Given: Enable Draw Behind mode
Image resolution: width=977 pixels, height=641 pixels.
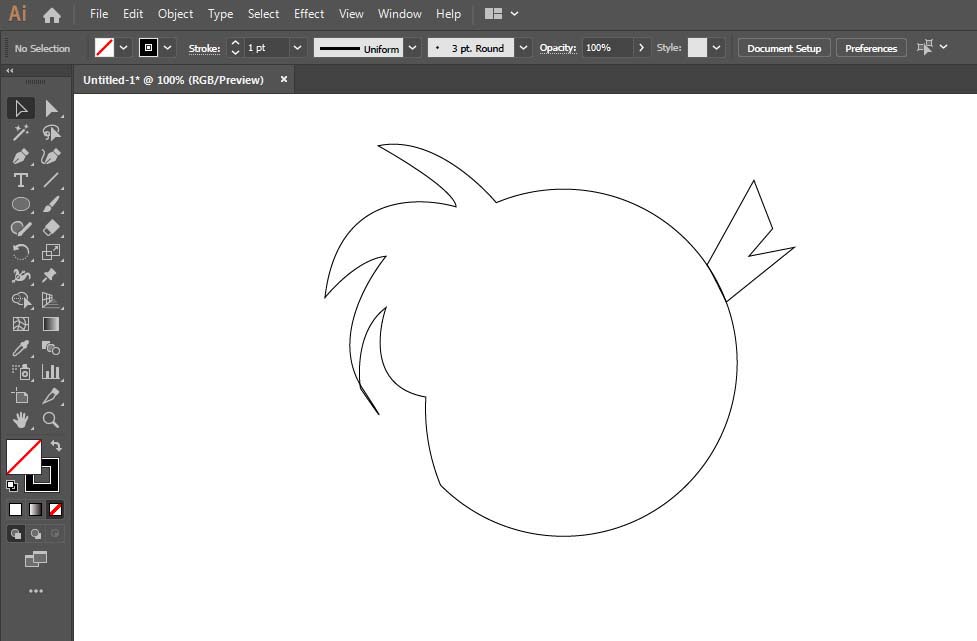Looking at the screenshot, I should [36, 534].
